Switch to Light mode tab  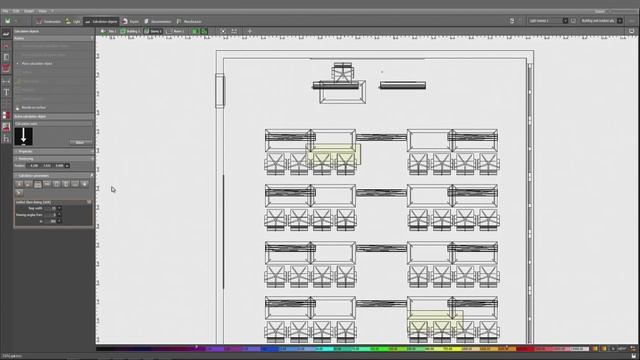[73, 21]
